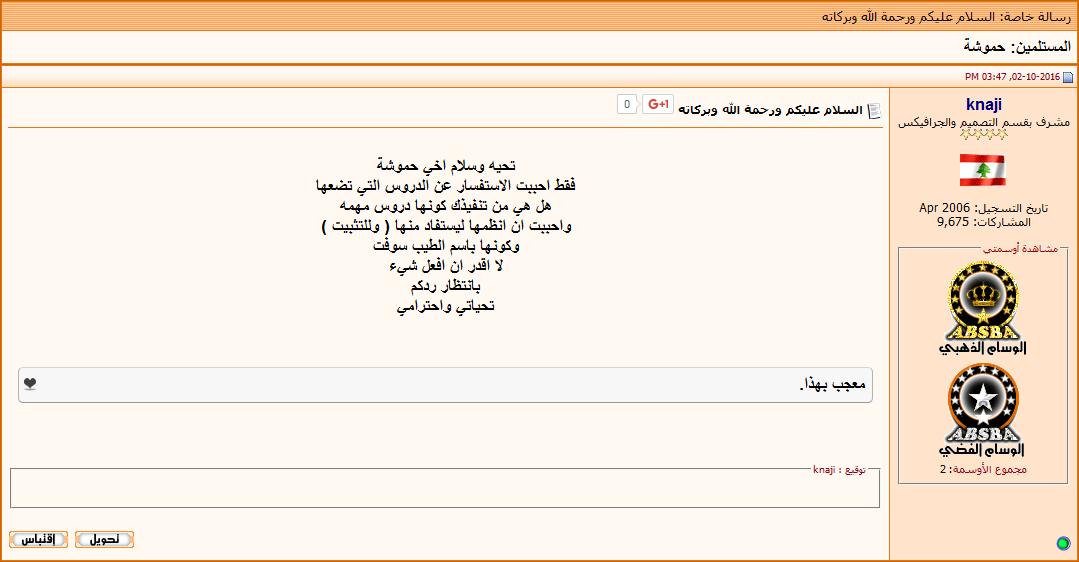Click the small post icon next to the date

tap(1068, 77)
